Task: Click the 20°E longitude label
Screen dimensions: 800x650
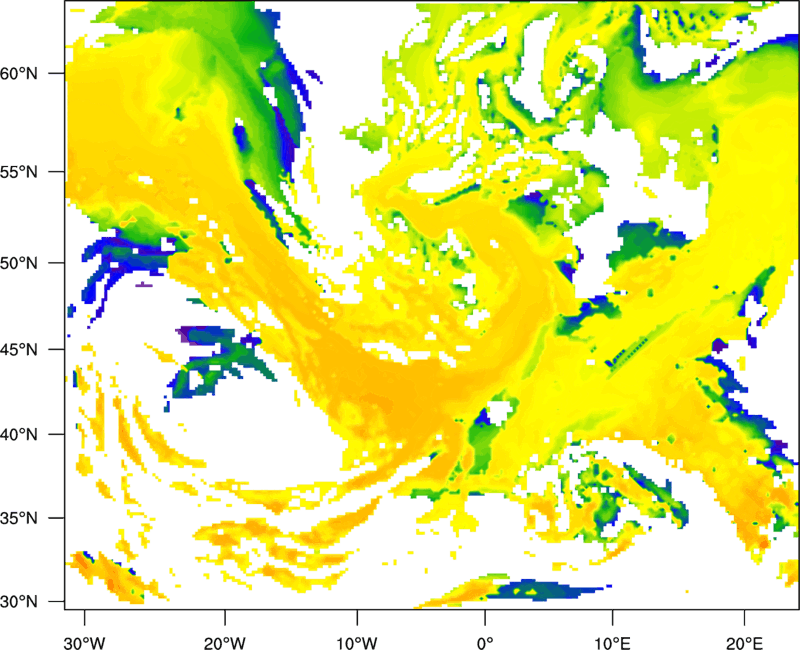Action: [744, 643]
